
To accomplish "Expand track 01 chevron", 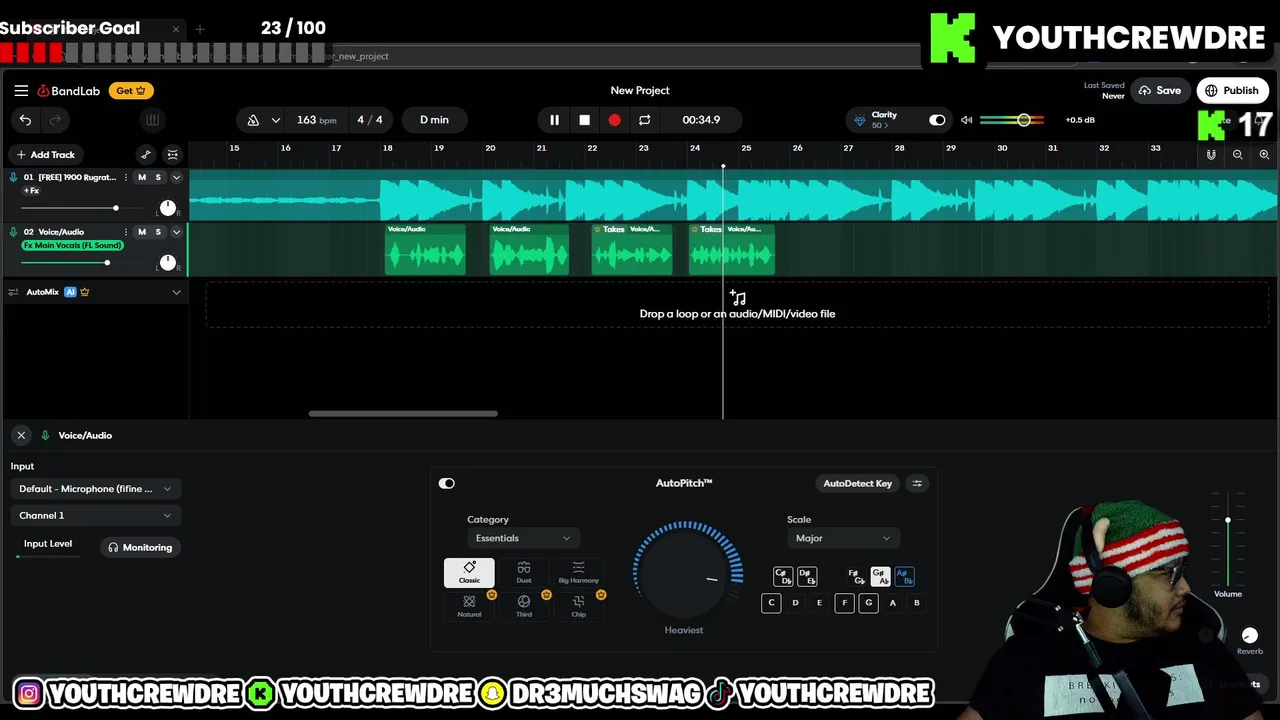I will pyautogui.click(x=176, y=177).
